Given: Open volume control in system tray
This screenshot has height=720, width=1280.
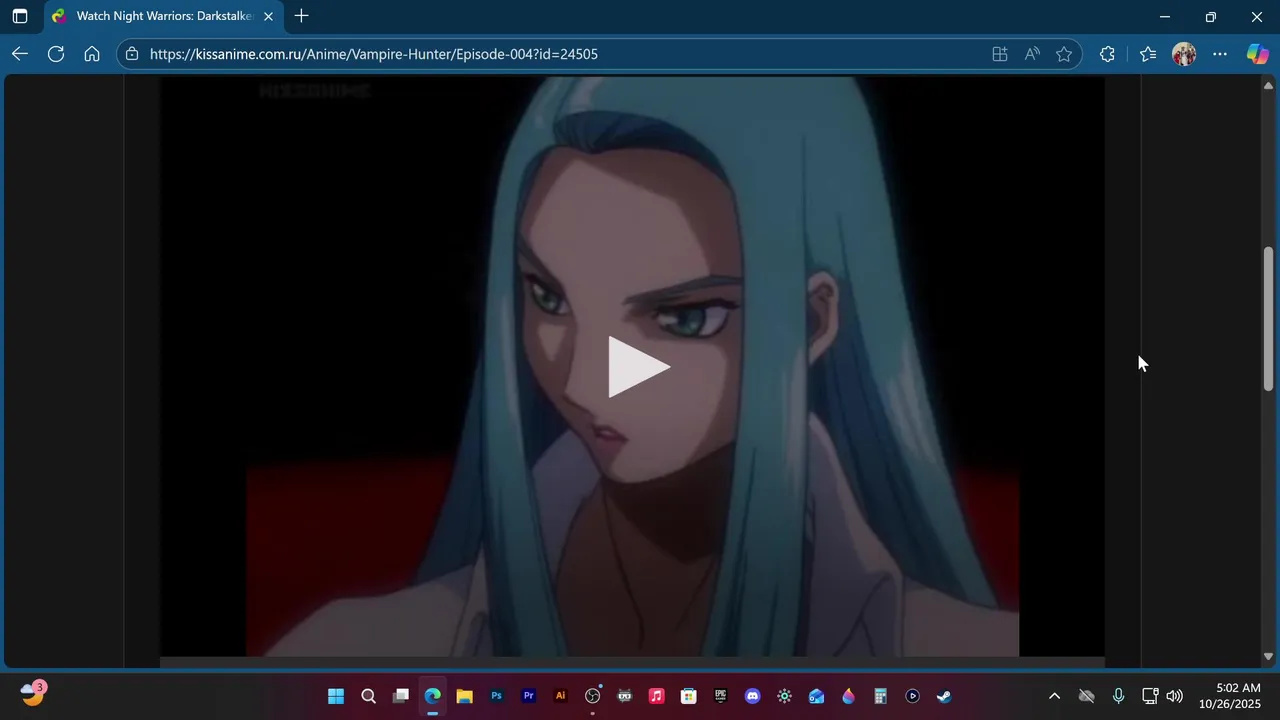Looking at the screenshot, I should [1175, 696].
